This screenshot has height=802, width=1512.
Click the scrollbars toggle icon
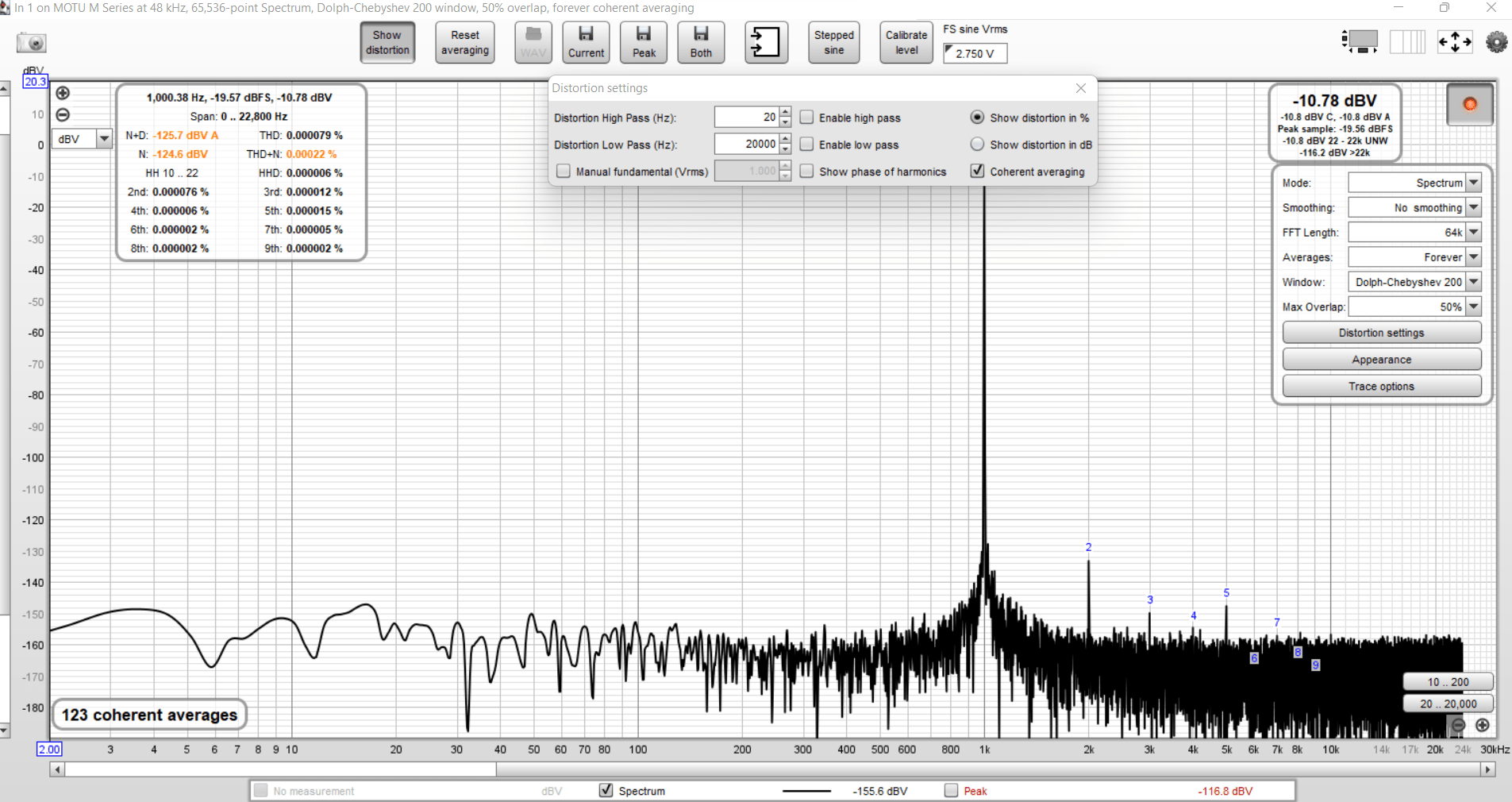1360,41
